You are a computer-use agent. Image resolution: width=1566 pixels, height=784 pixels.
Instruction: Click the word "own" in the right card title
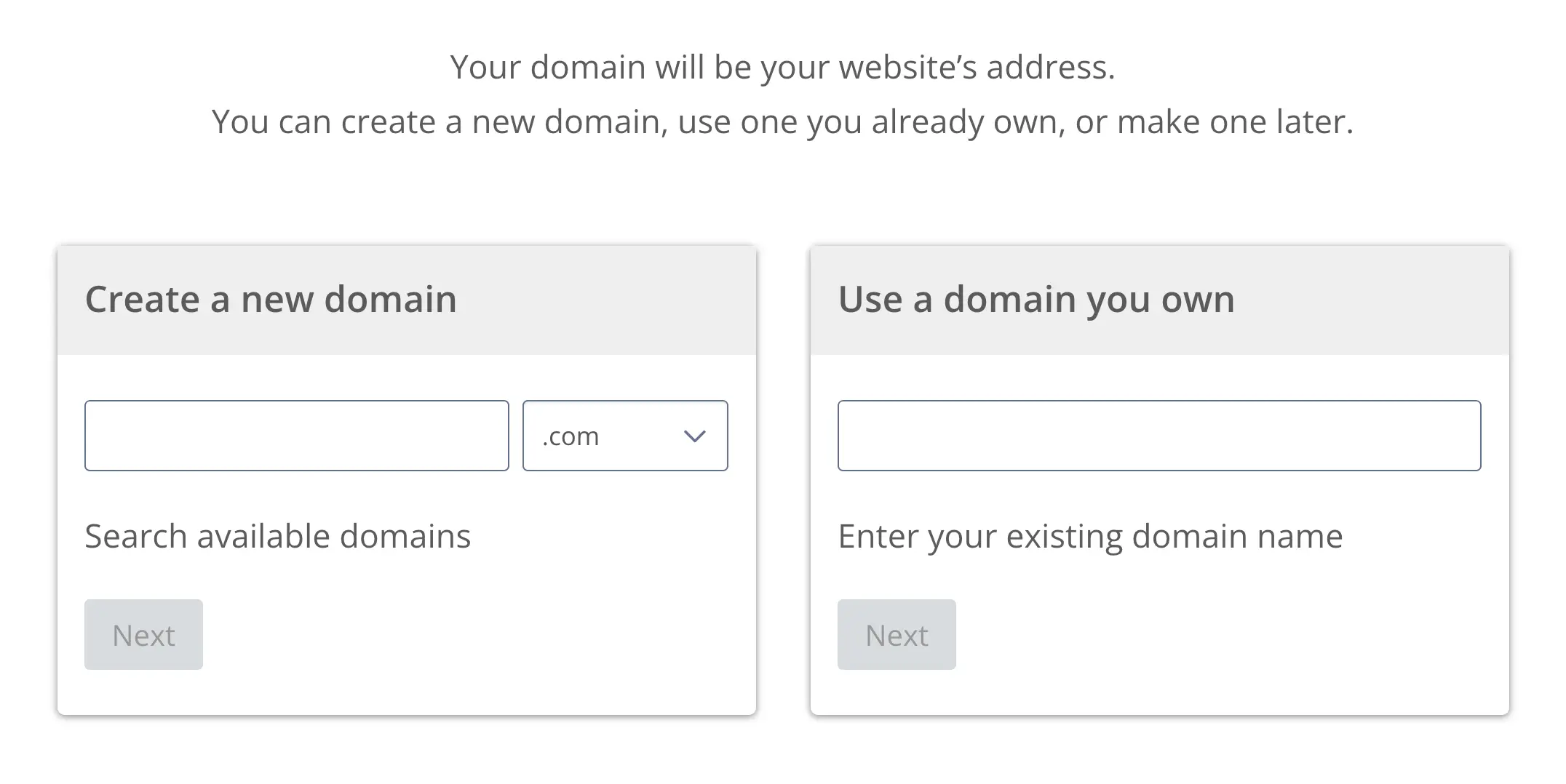coord(1198,300)
